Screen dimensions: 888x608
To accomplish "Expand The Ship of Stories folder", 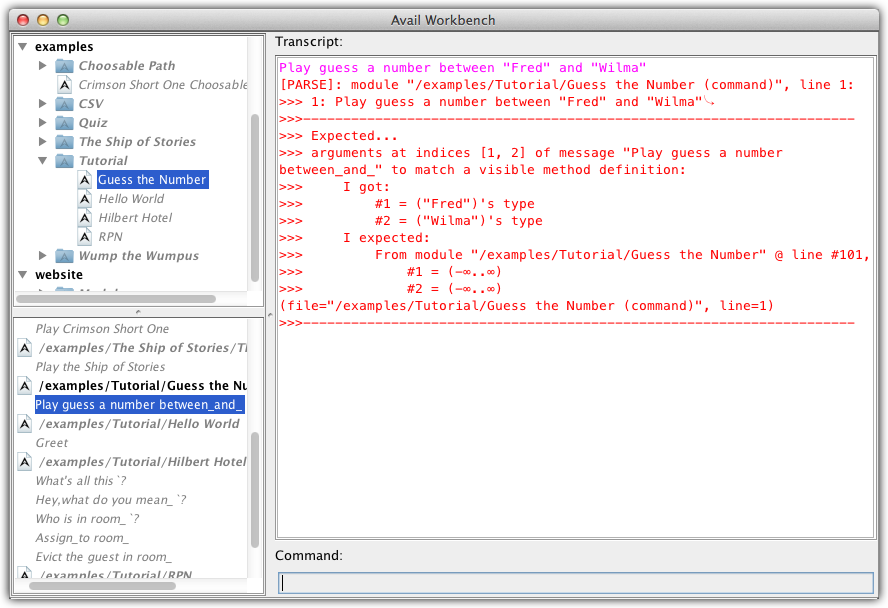I will coord(42,142).
